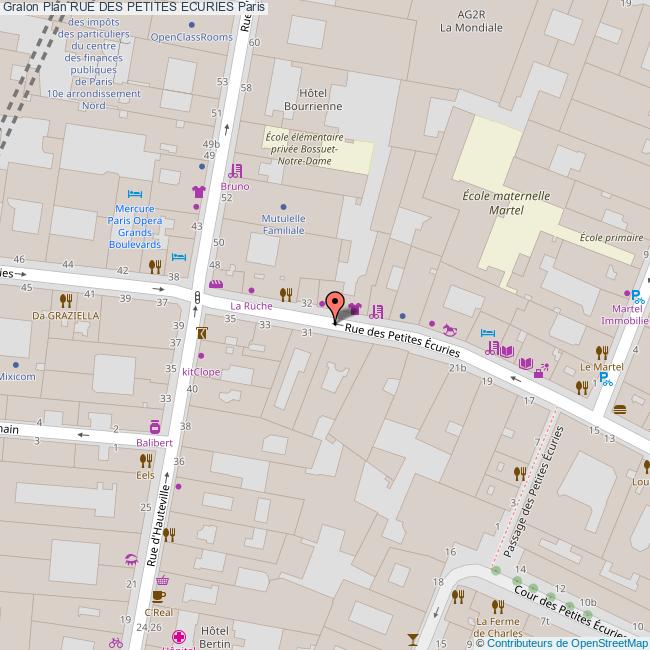Image resolution: width=650 pixels, height=650 pixels.
Task: Click the red location marker pin
Action: tap(335, 309)
